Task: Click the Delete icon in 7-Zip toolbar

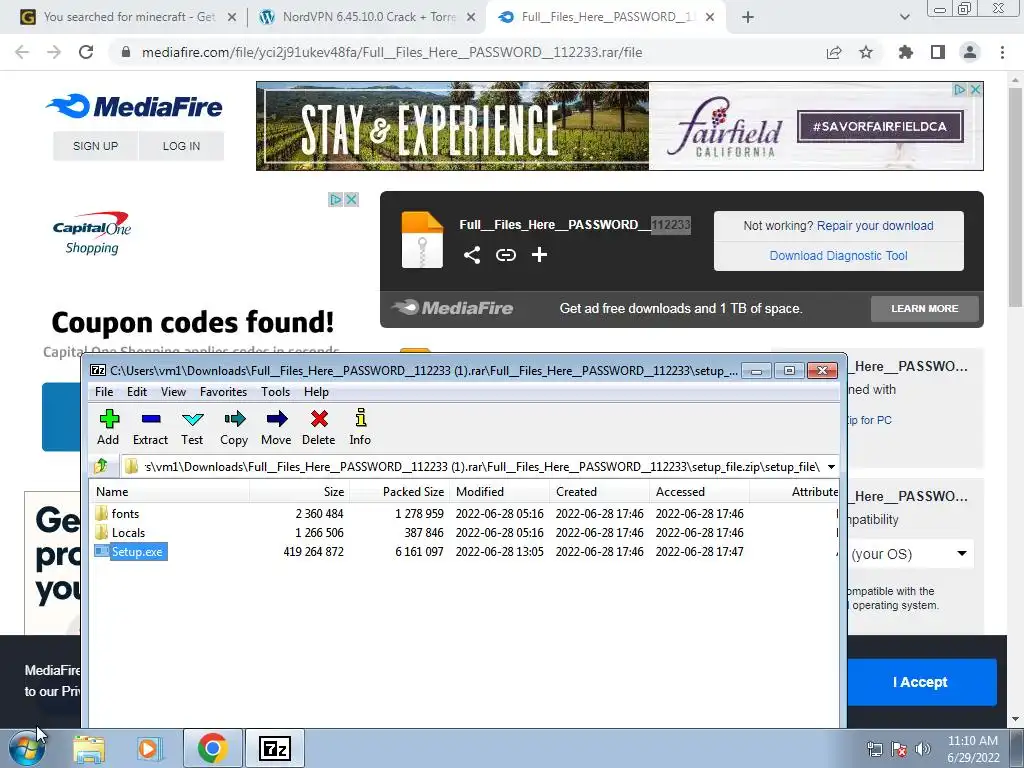Action: coord(319,419)
